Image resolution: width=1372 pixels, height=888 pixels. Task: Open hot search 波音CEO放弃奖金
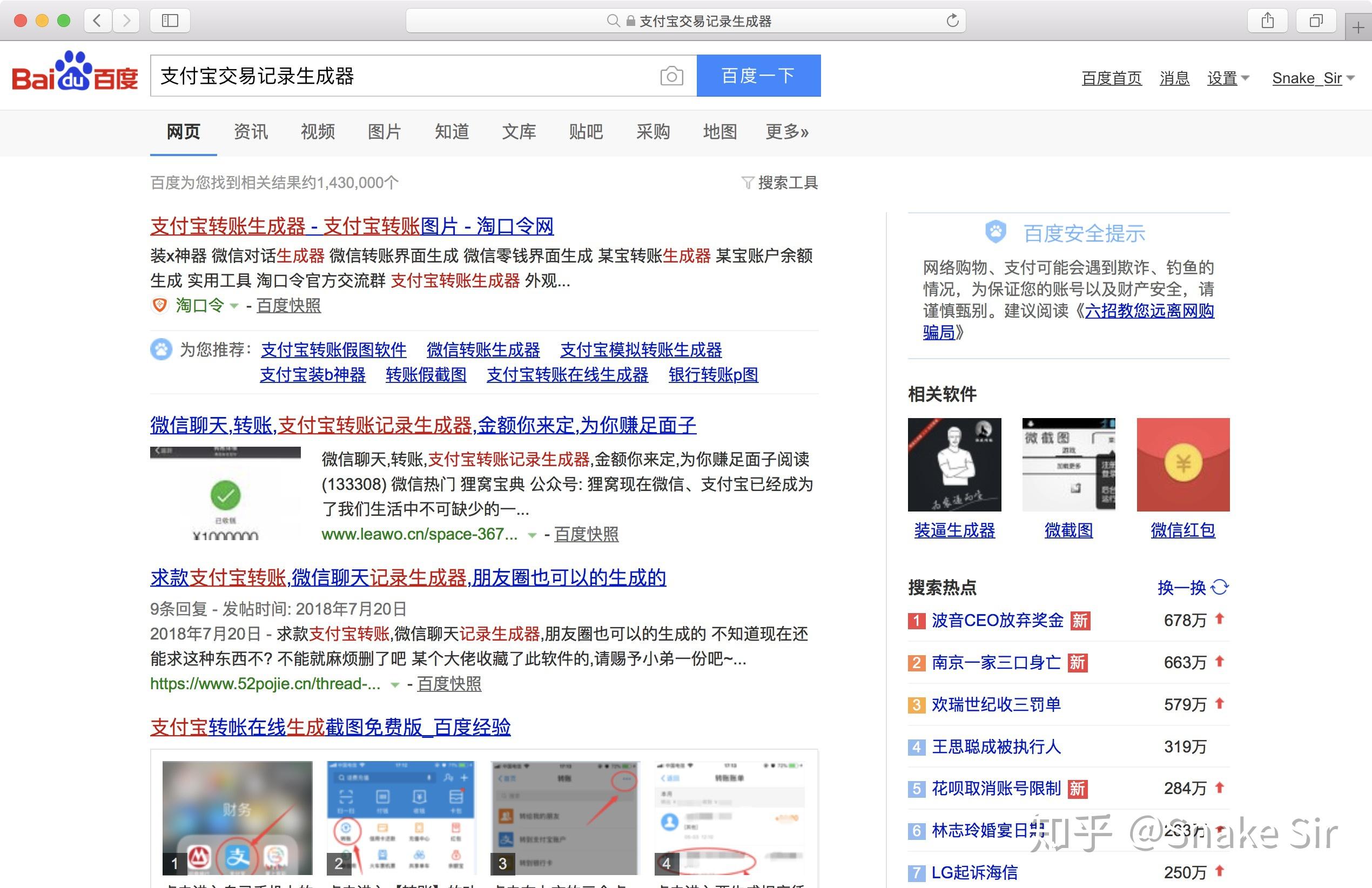pyautogui.click(x=998, y=621)
